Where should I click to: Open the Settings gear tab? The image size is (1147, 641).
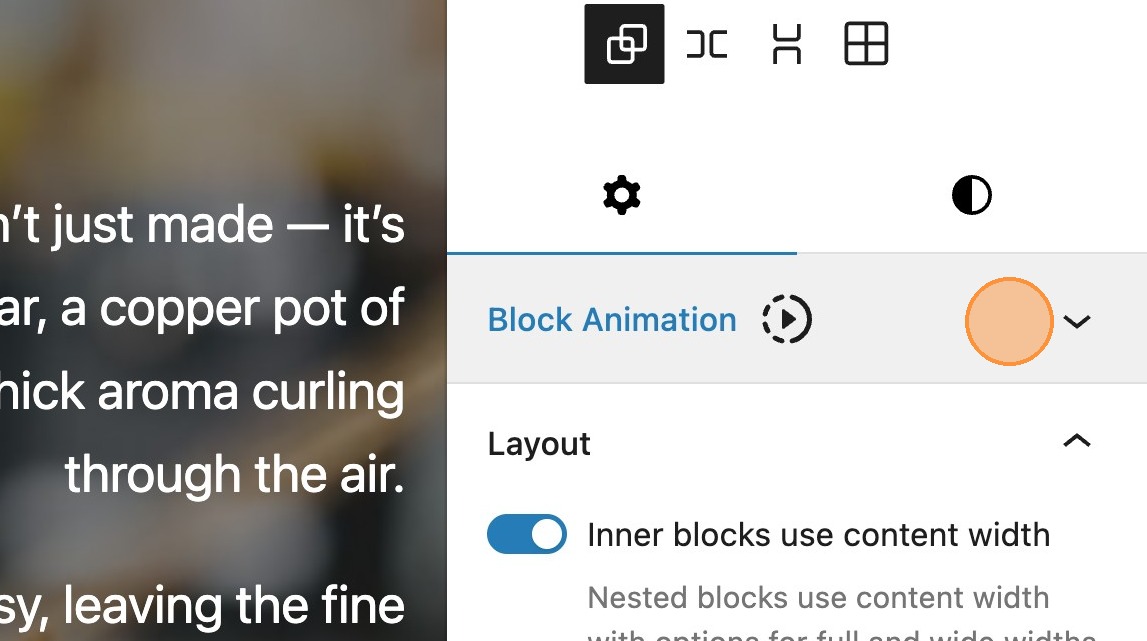(x=621, y=195)
